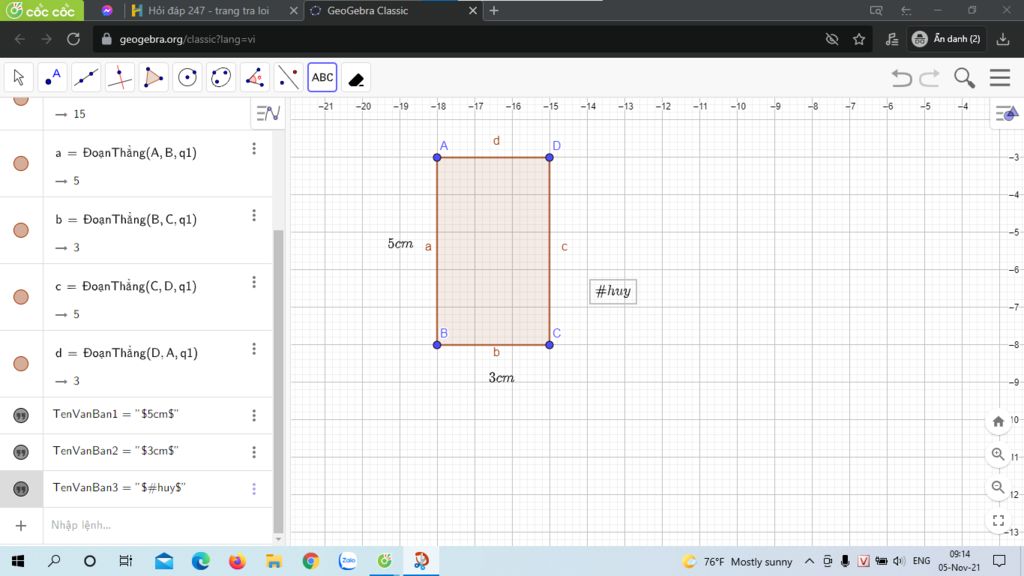Close the Hỏi đáp 247 tab

pyautogui.click(x=293, y=10)
